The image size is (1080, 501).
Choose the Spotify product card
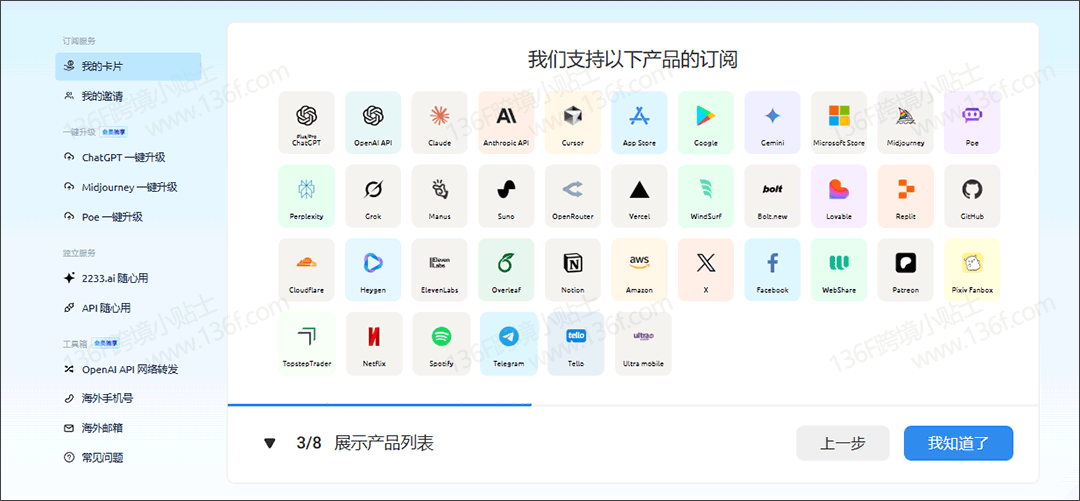442,344
